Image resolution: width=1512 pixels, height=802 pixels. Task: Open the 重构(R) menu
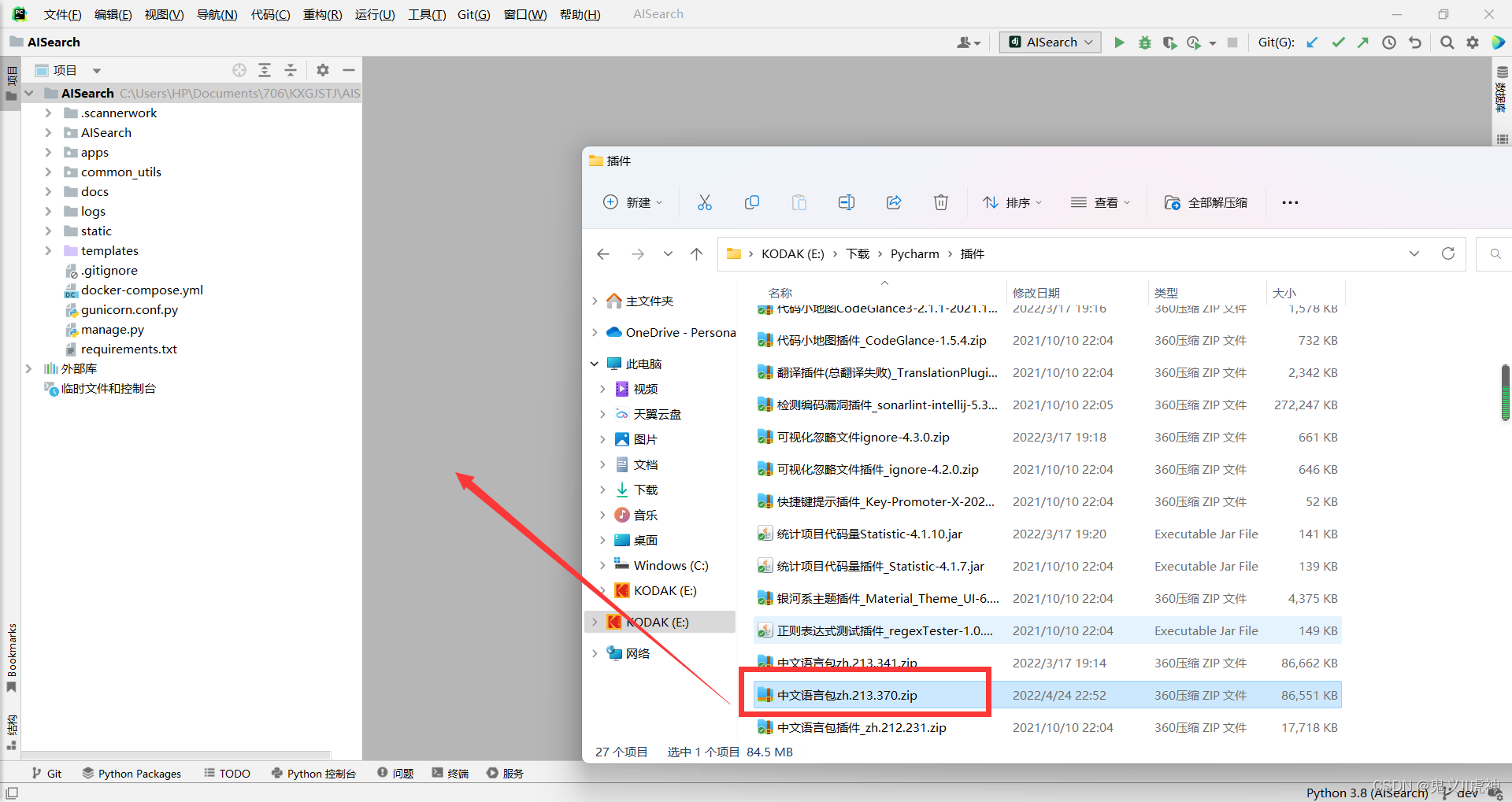[322, 14]
